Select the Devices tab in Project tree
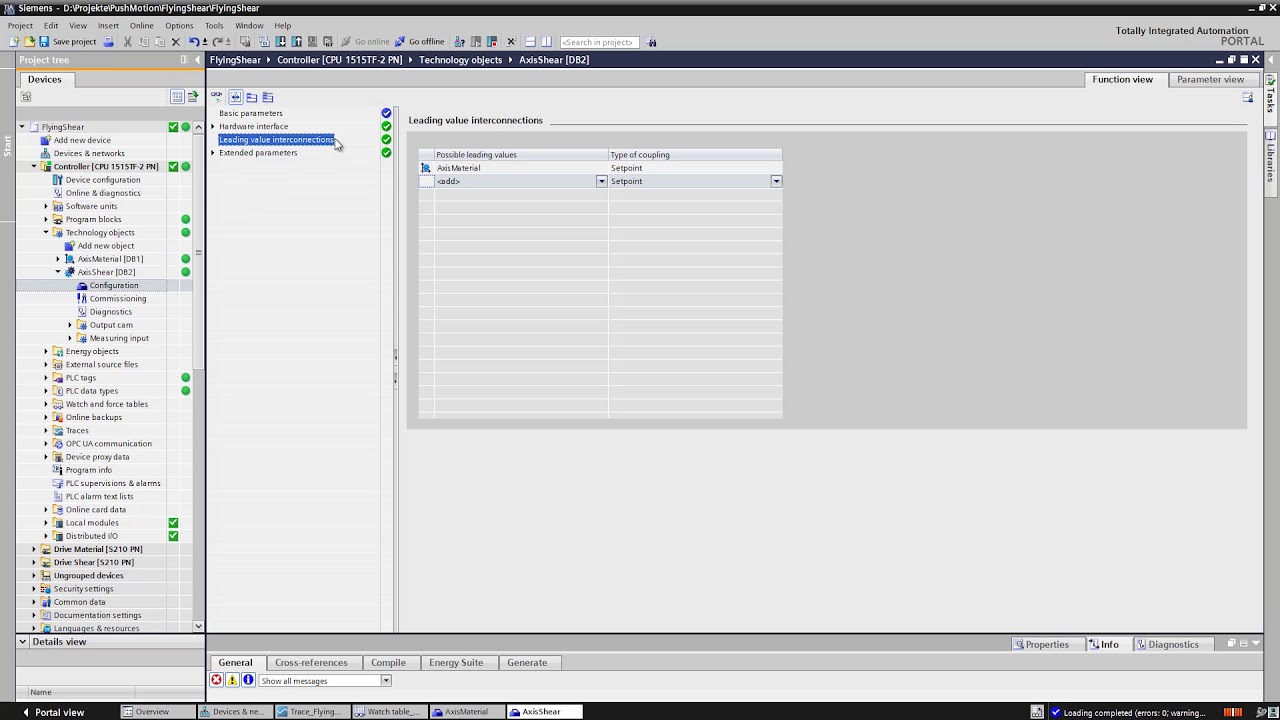1280x720 pixels. [x=44, y=79]
